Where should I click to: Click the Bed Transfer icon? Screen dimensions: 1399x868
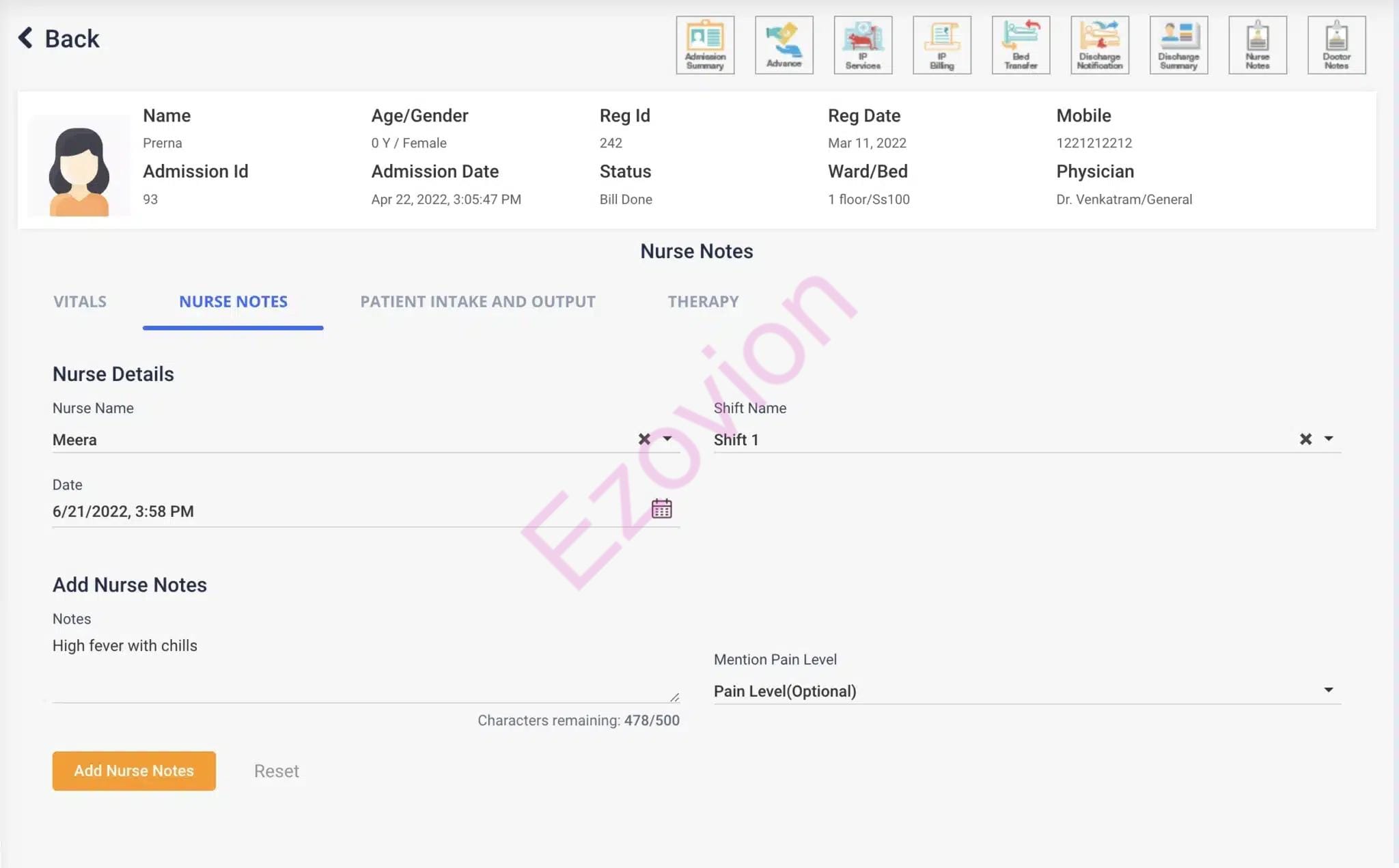click(1021, 45)
